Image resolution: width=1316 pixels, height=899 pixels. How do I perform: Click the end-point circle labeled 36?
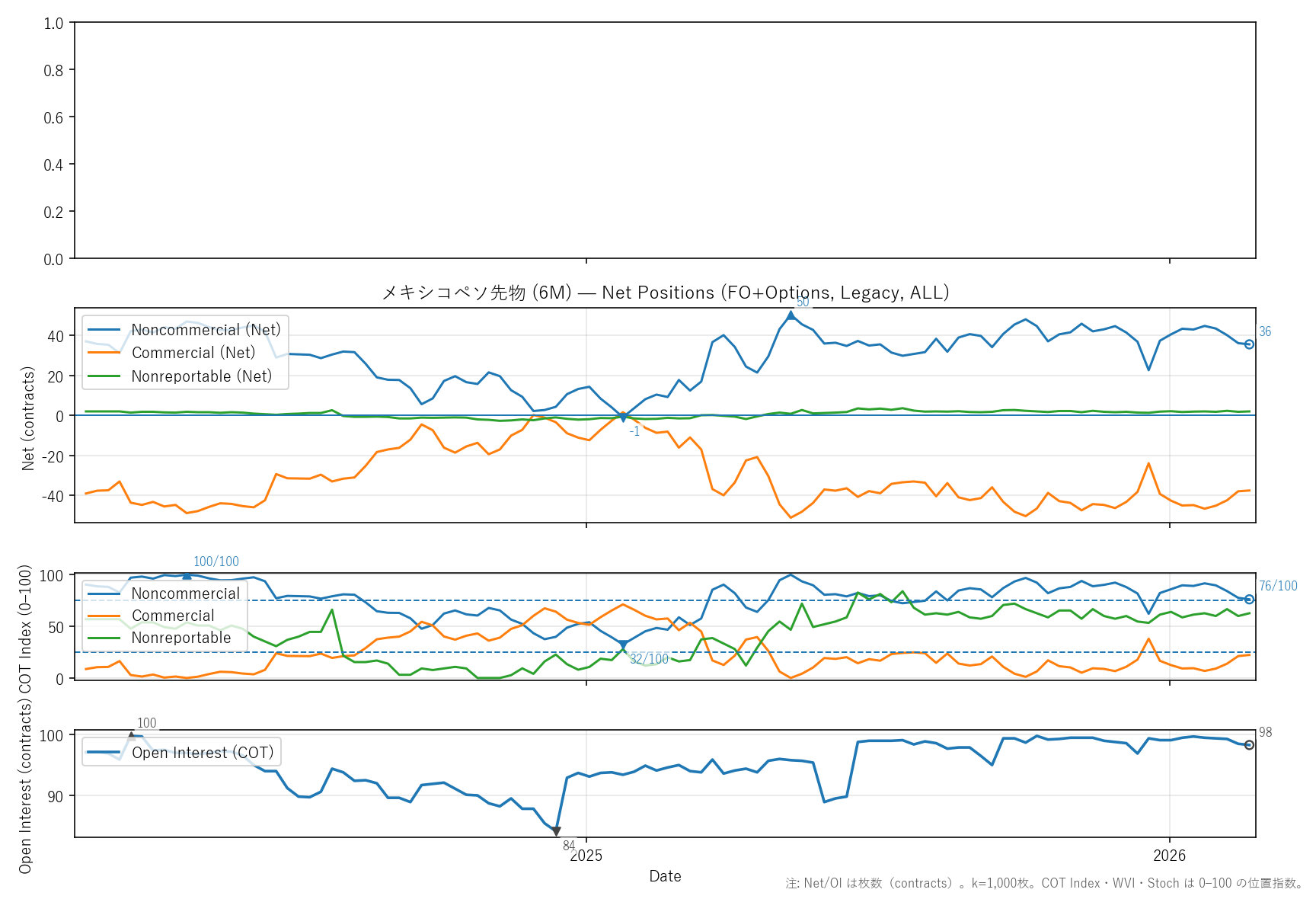(1249, 344)
